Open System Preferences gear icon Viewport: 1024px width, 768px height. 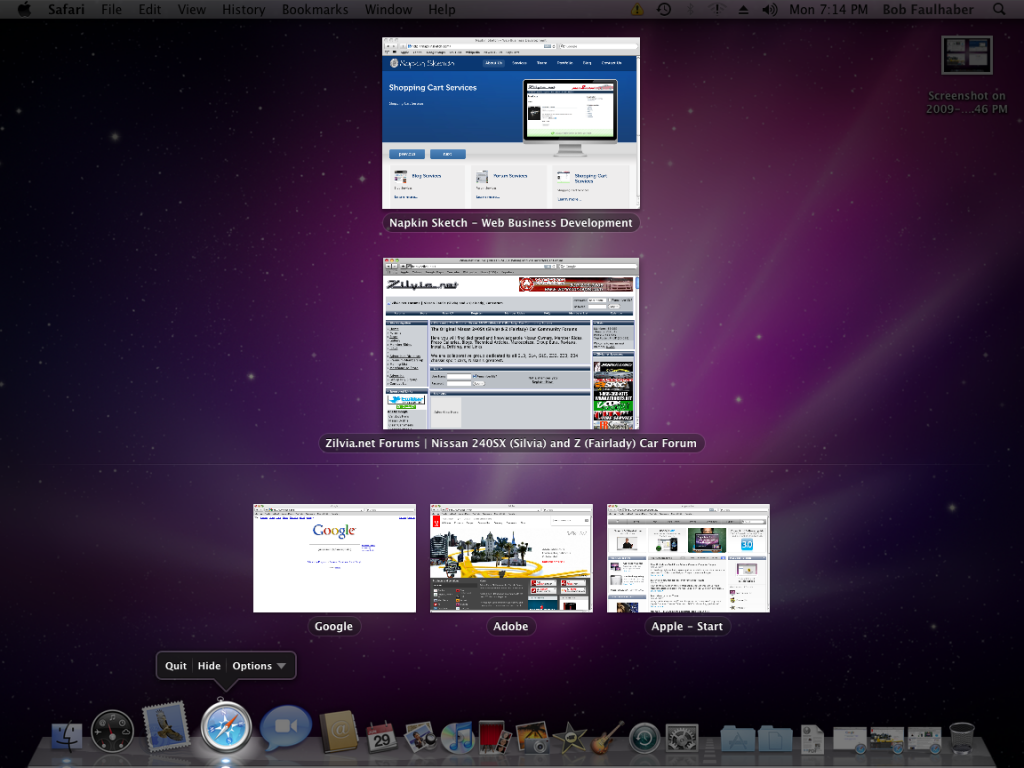682,738
